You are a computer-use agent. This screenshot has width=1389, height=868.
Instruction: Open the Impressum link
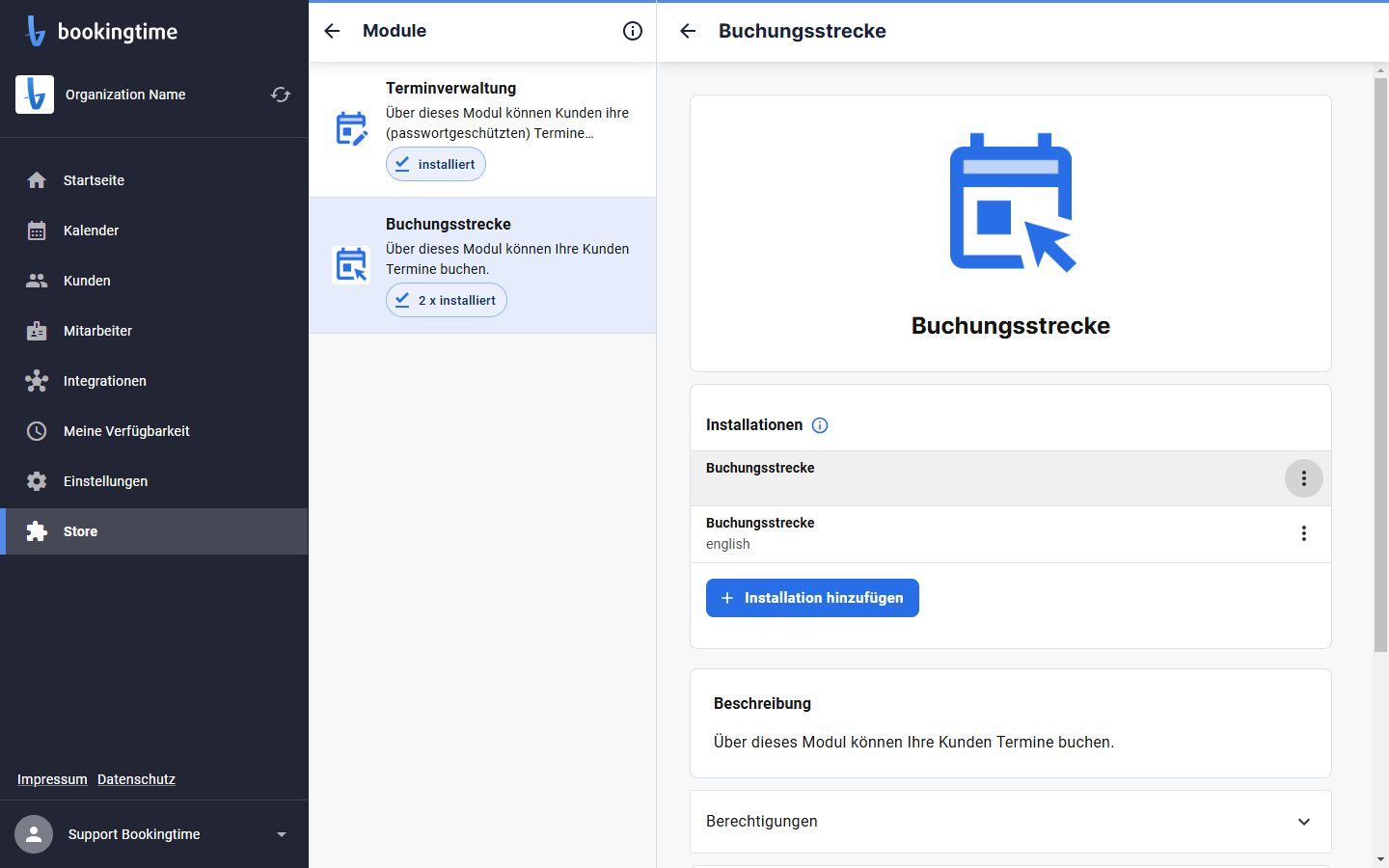tap(52, 779)
